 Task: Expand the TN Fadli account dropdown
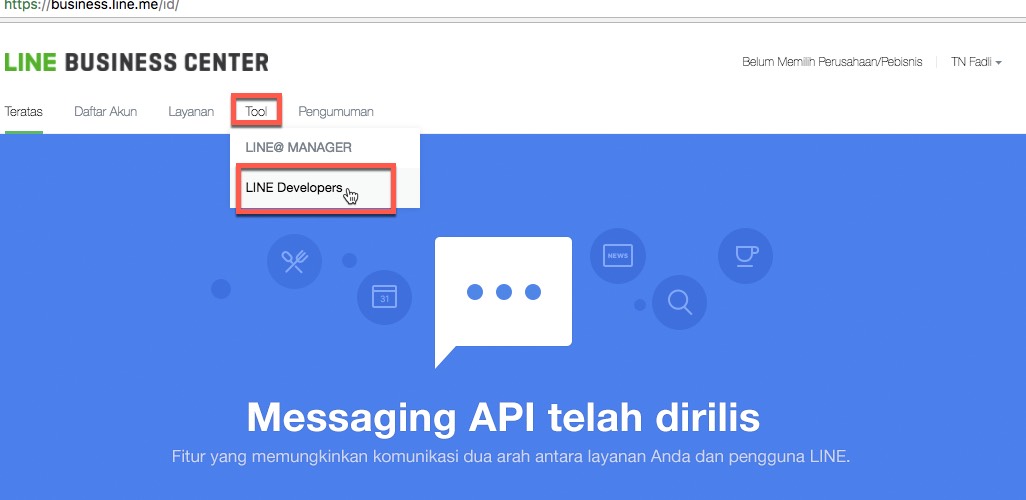[976, 62]
